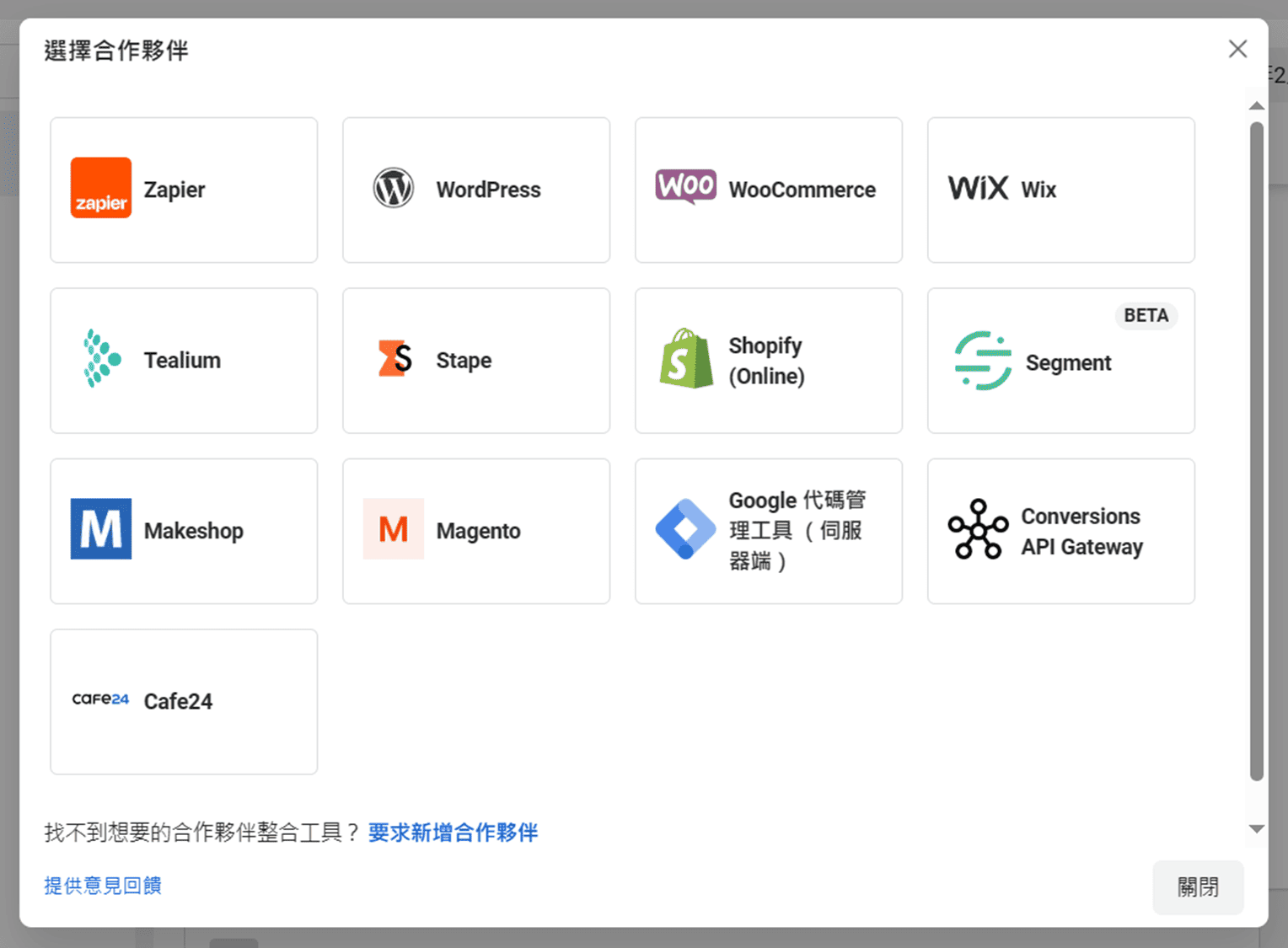Click the Cafe24 logo icon

tap(101, 699)
